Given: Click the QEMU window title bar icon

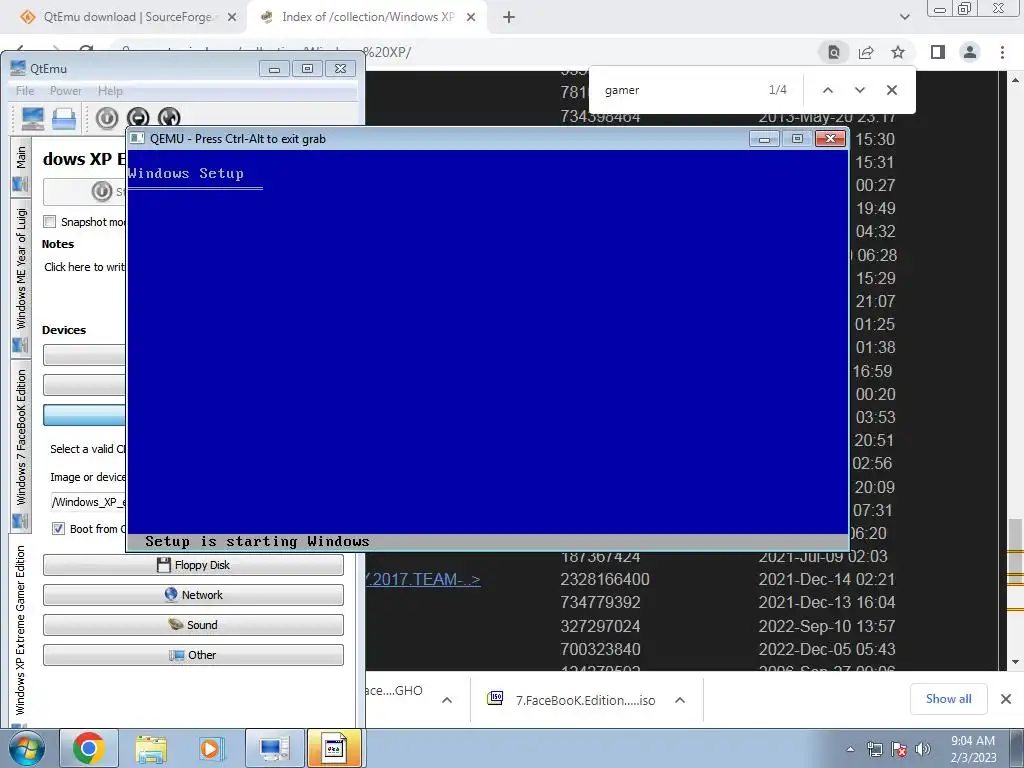Looking at the screenshot, I should point(137,138).
